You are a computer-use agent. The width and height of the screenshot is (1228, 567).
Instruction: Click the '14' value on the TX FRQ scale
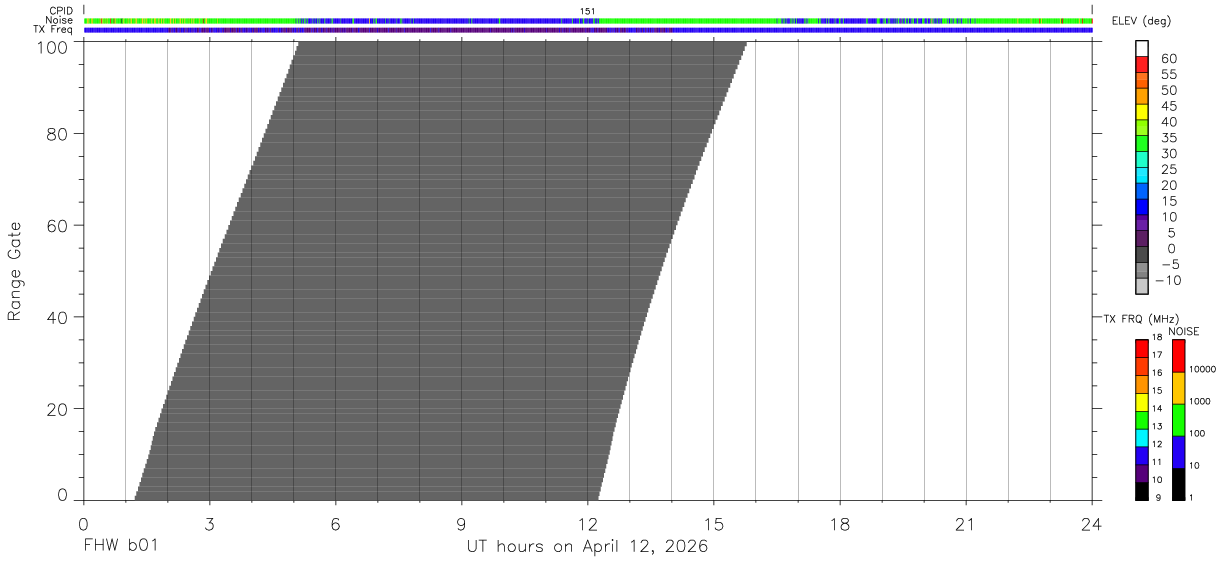(x=1156, y=408)
